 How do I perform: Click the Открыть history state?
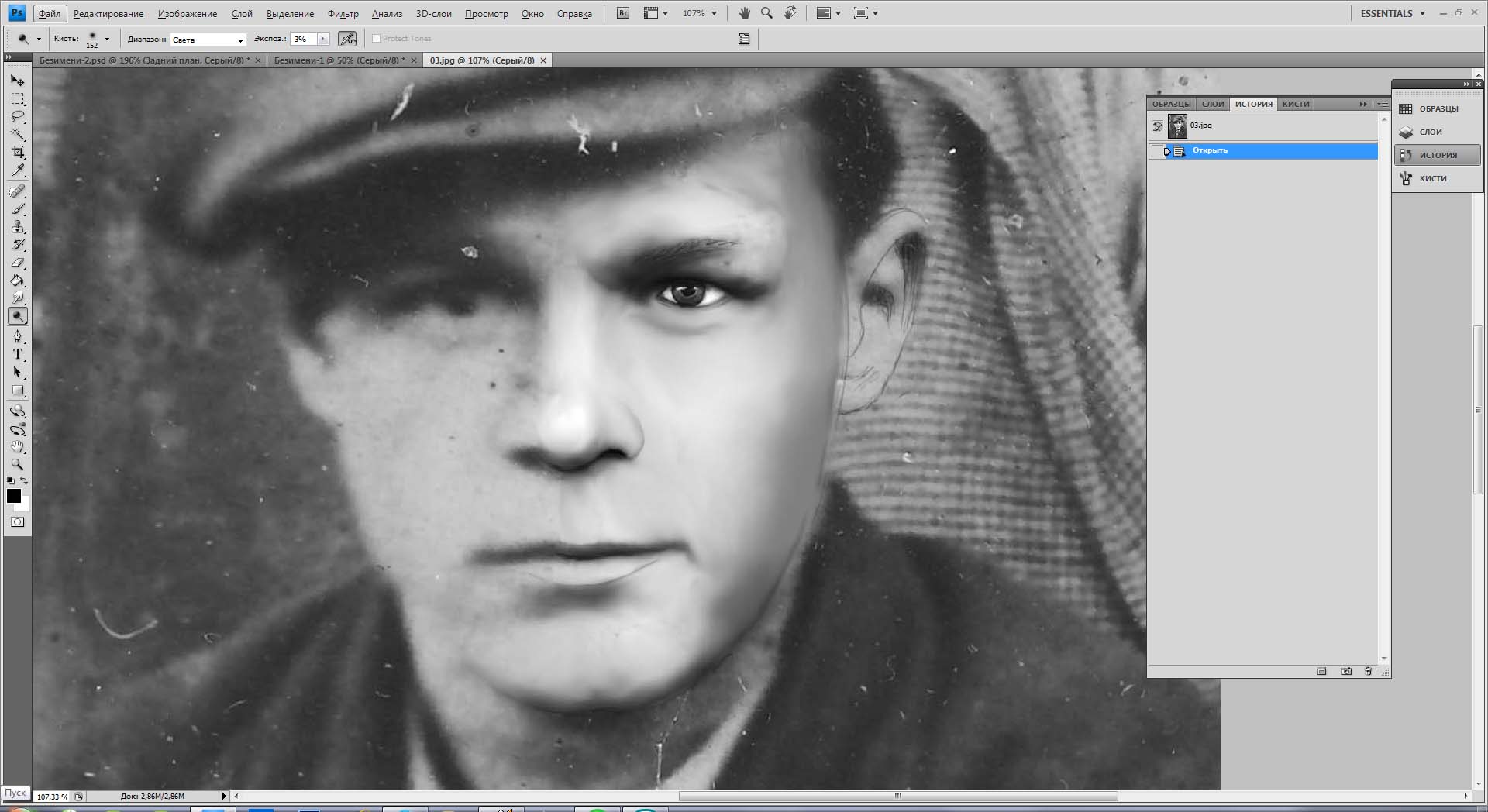(x=1210, y=150)
